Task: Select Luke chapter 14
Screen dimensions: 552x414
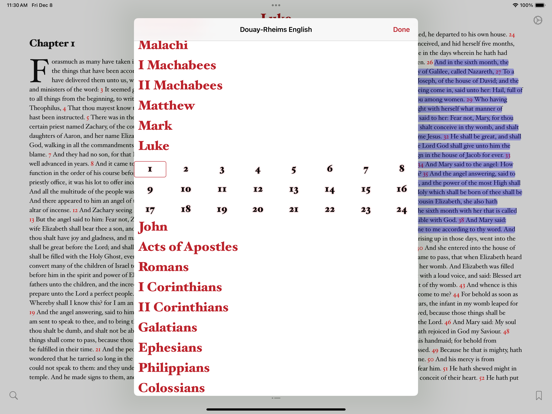Action: tap(330, 190)
